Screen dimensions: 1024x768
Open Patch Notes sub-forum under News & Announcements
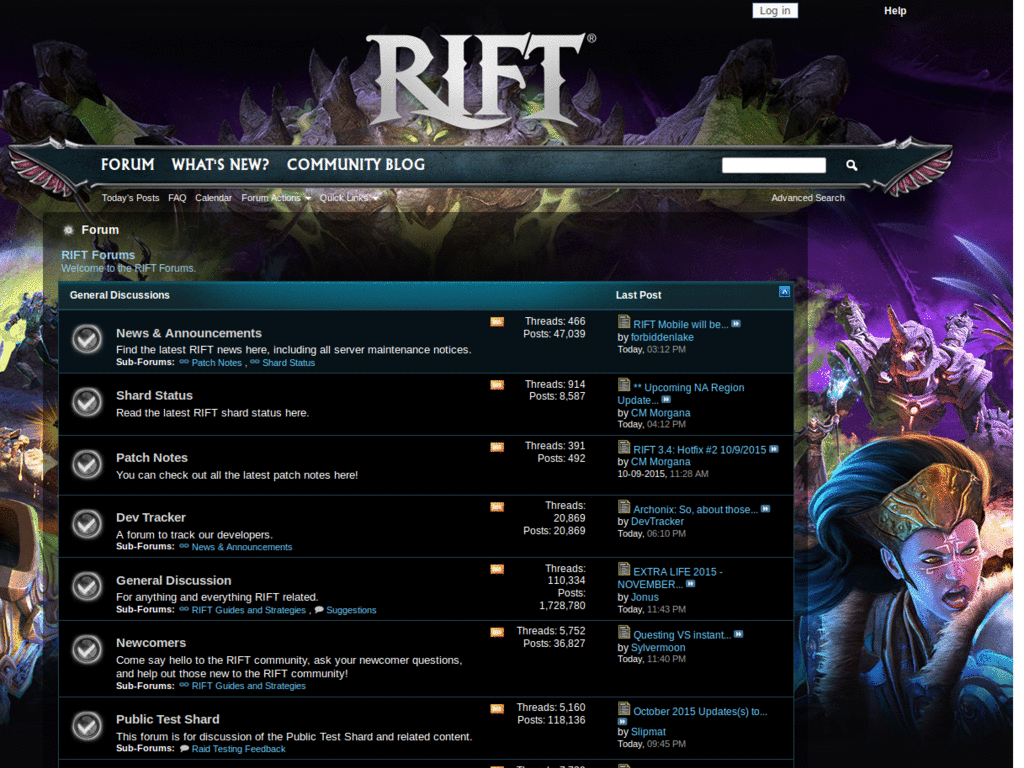(217, 362)
